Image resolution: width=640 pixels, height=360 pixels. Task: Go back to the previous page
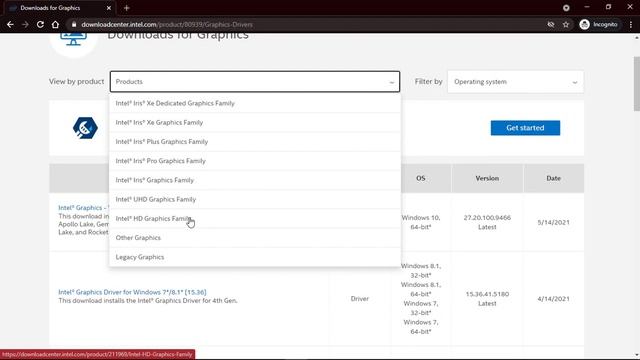tap(10, 24)
